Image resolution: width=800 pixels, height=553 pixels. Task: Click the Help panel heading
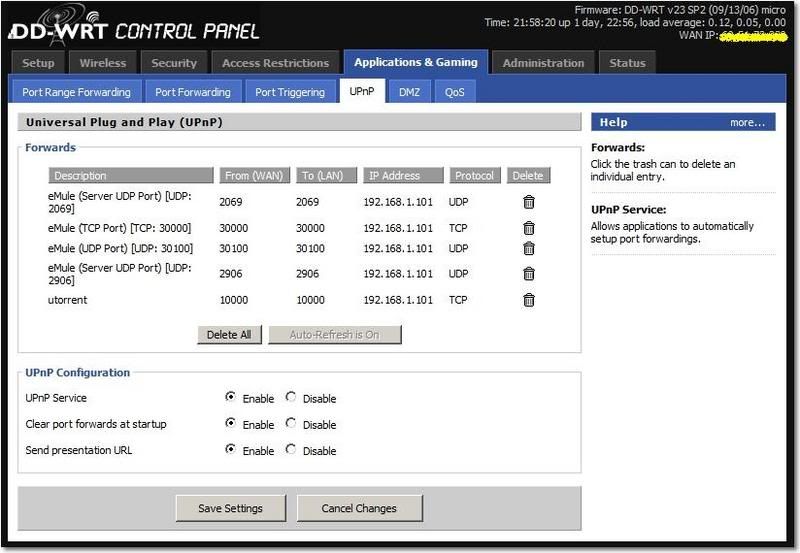613,122
